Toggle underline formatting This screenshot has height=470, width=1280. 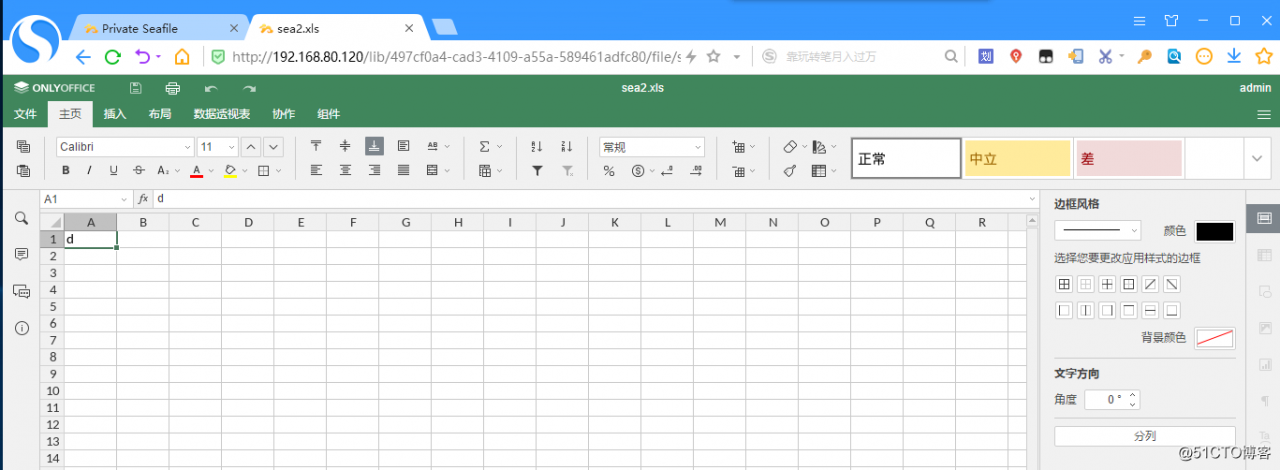(113, 171)
